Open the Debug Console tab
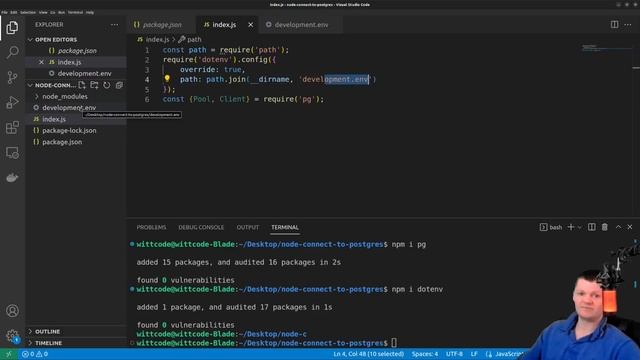This screenshot has width=640, height=360. tap(201, 227)
